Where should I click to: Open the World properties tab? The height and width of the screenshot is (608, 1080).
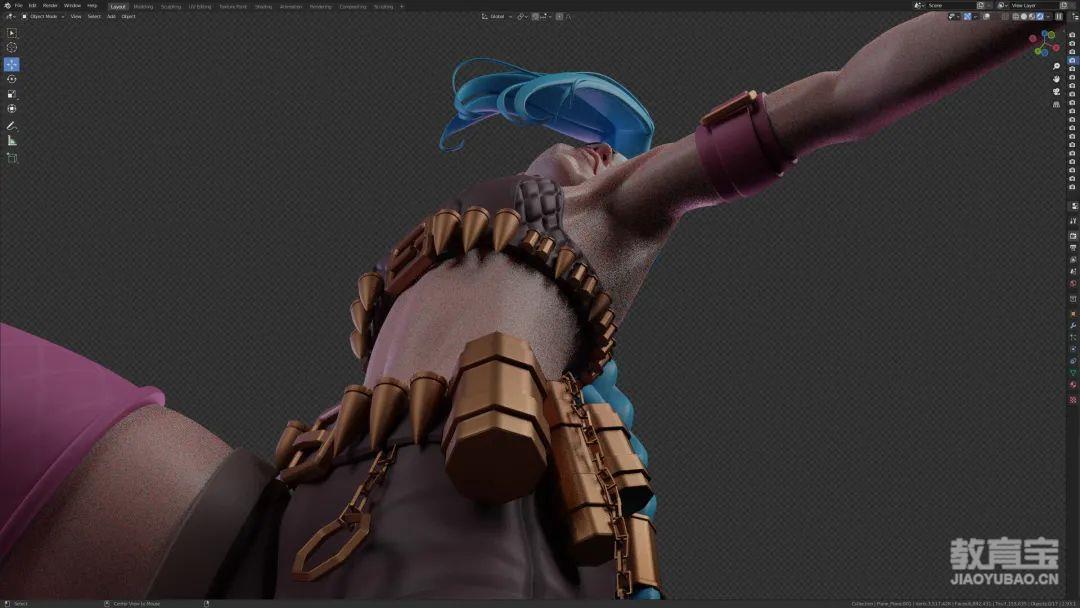pyautogui.click(x=1073, y=283)
